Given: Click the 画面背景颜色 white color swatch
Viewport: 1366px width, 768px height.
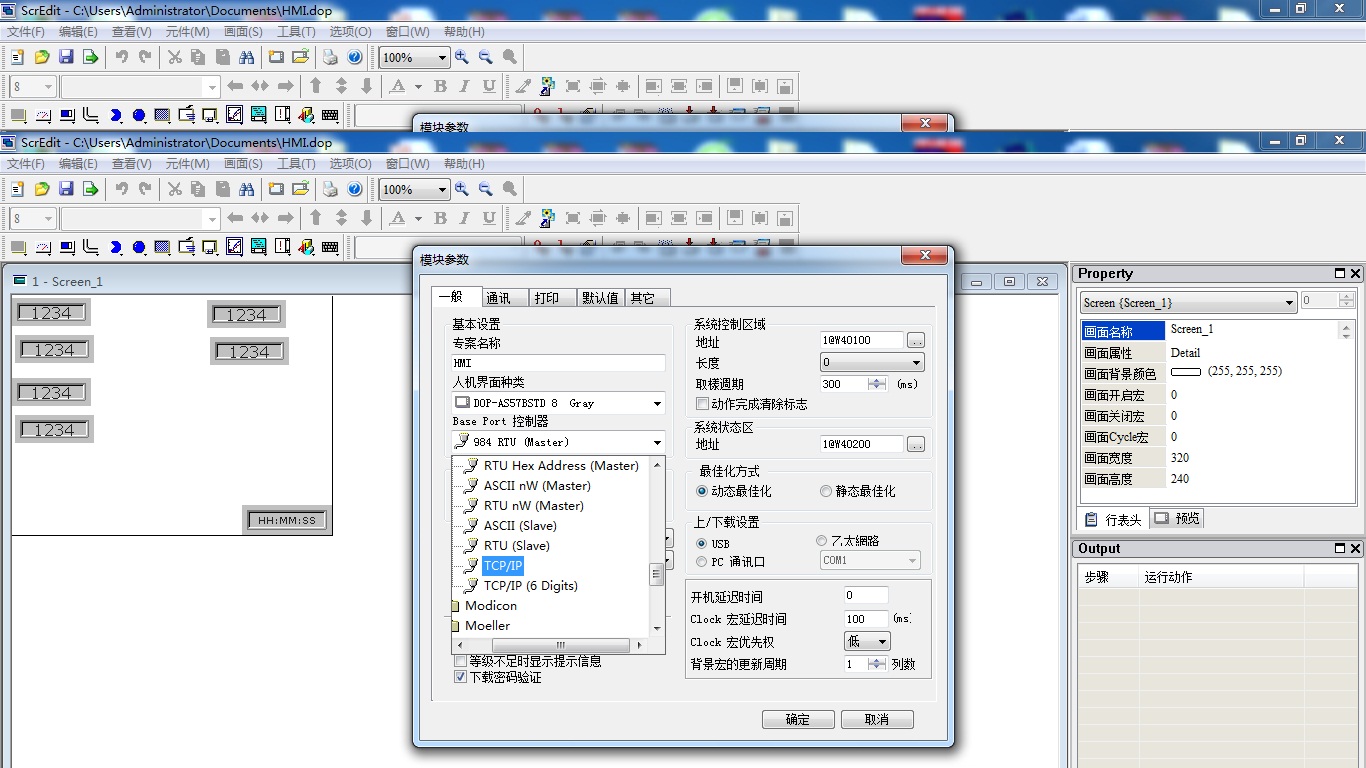Looking at the screenshot, I should (1185, 372).
